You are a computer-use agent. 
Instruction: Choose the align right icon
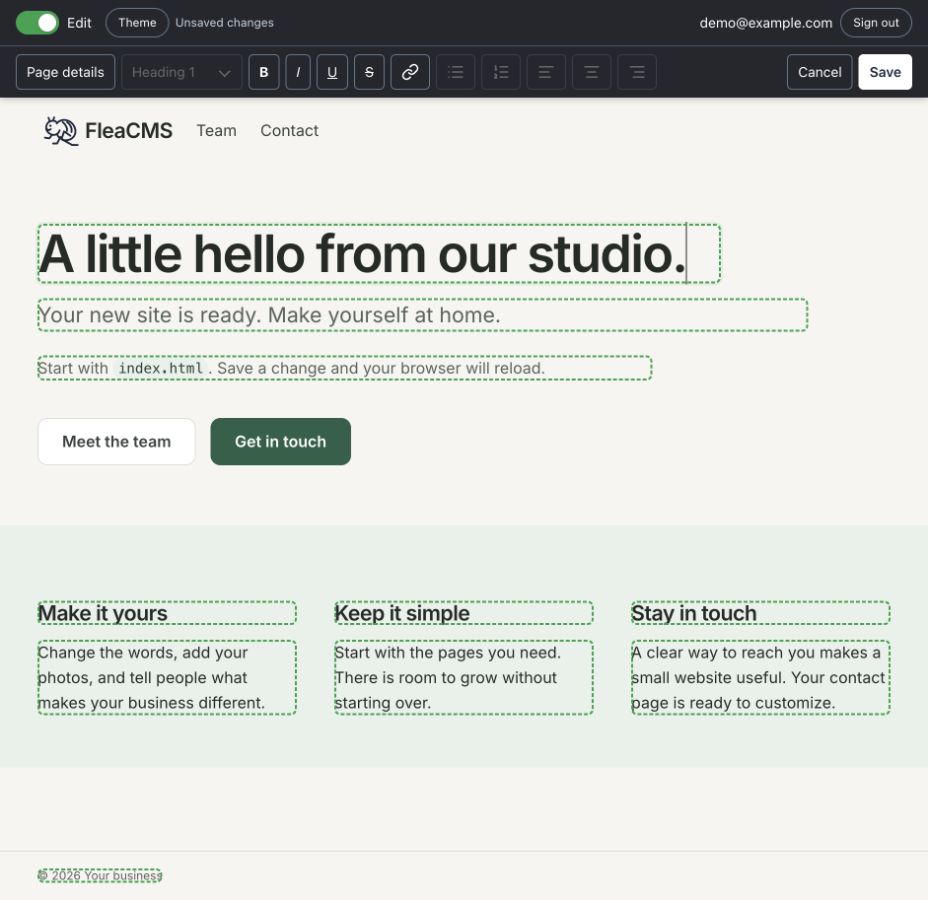pyautogui.click(x=637, y=72)
